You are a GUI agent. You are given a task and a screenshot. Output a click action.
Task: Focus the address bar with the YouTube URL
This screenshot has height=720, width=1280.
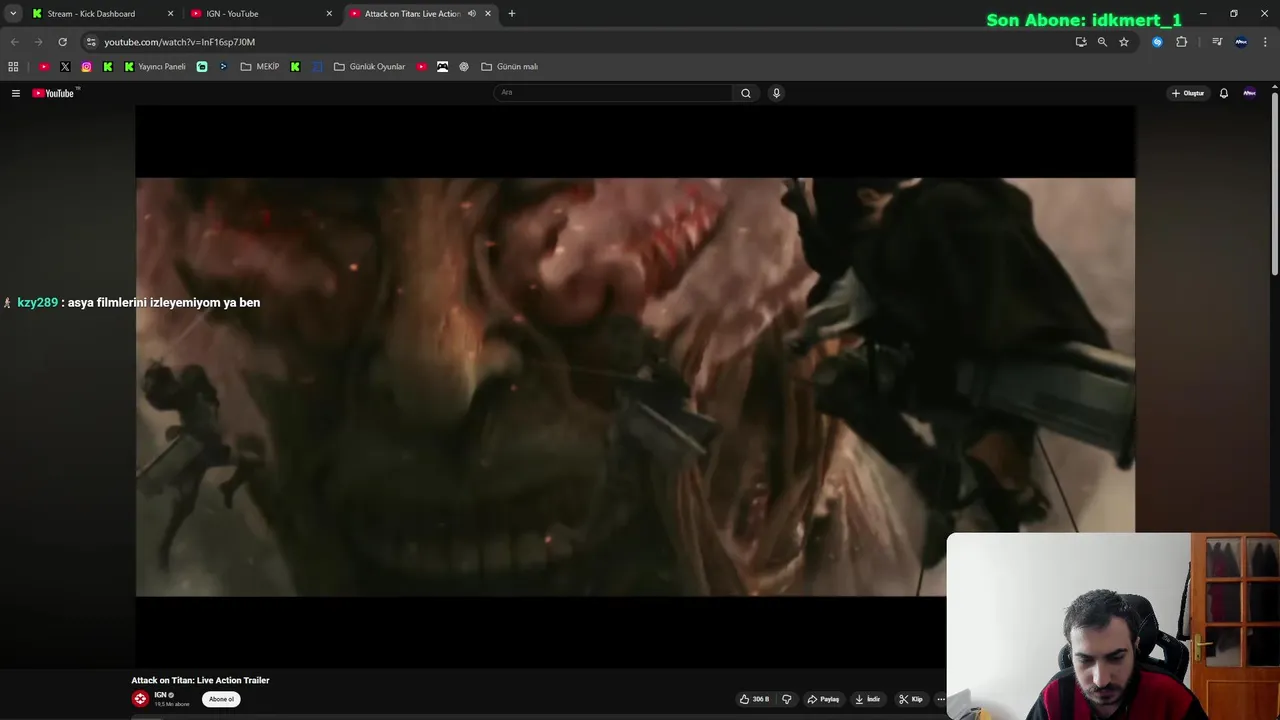(x=580, y=42)
